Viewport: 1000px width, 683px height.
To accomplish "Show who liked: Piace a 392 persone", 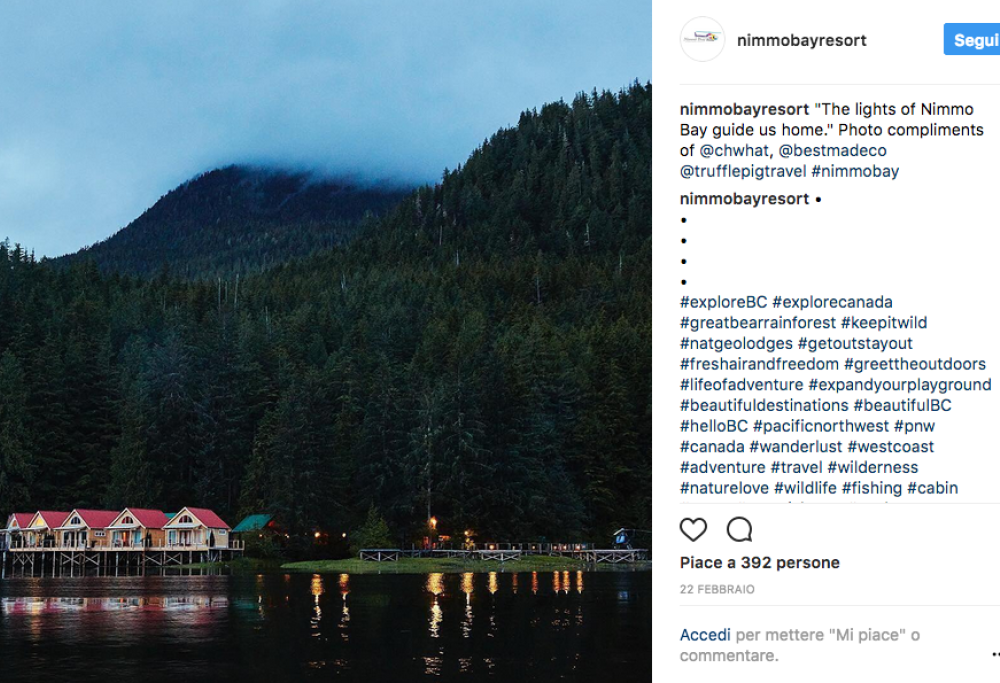I will [759, 563].
